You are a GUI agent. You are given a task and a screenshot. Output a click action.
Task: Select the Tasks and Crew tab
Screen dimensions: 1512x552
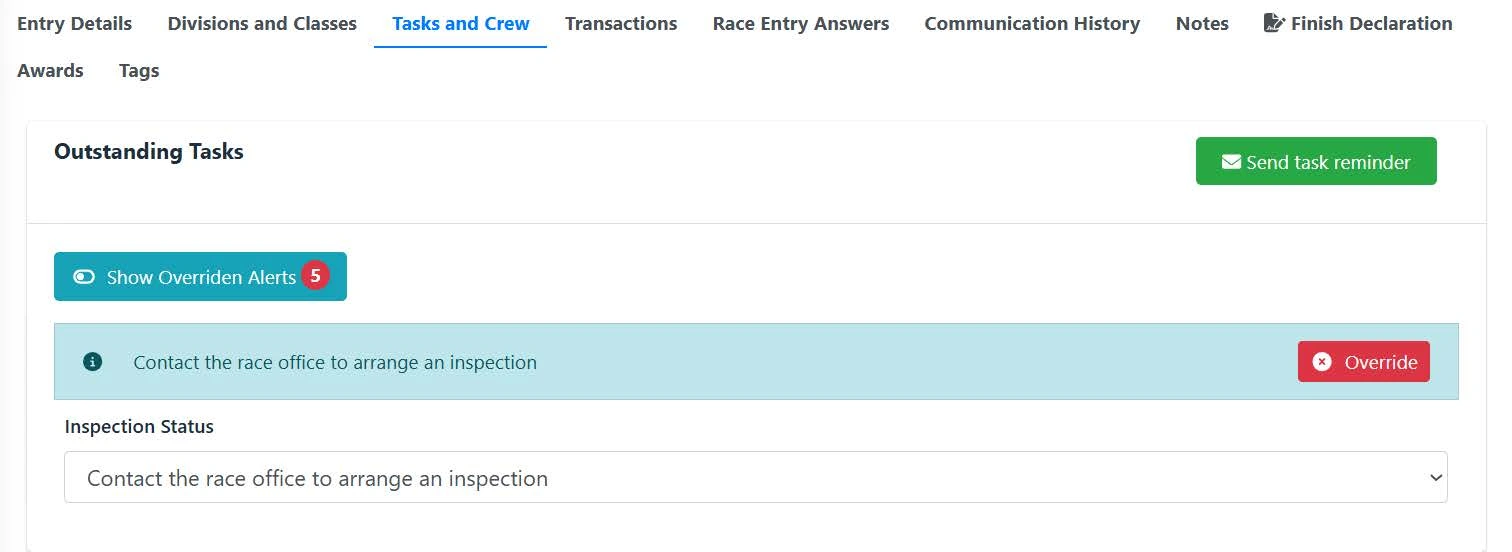tap(461, 23)
